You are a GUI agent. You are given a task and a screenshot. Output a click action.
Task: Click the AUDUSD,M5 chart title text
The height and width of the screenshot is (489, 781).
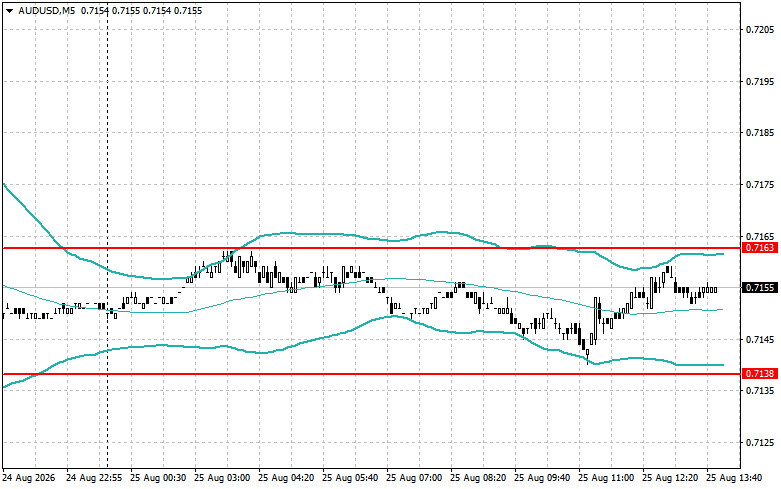47,10
